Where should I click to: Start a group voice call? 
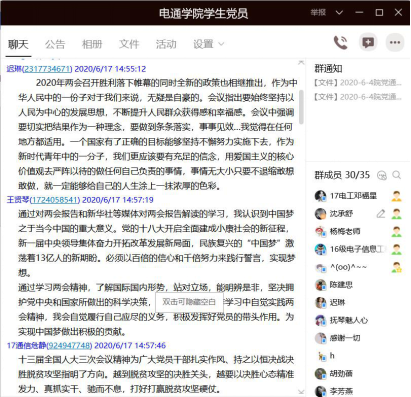coord(341,43)
